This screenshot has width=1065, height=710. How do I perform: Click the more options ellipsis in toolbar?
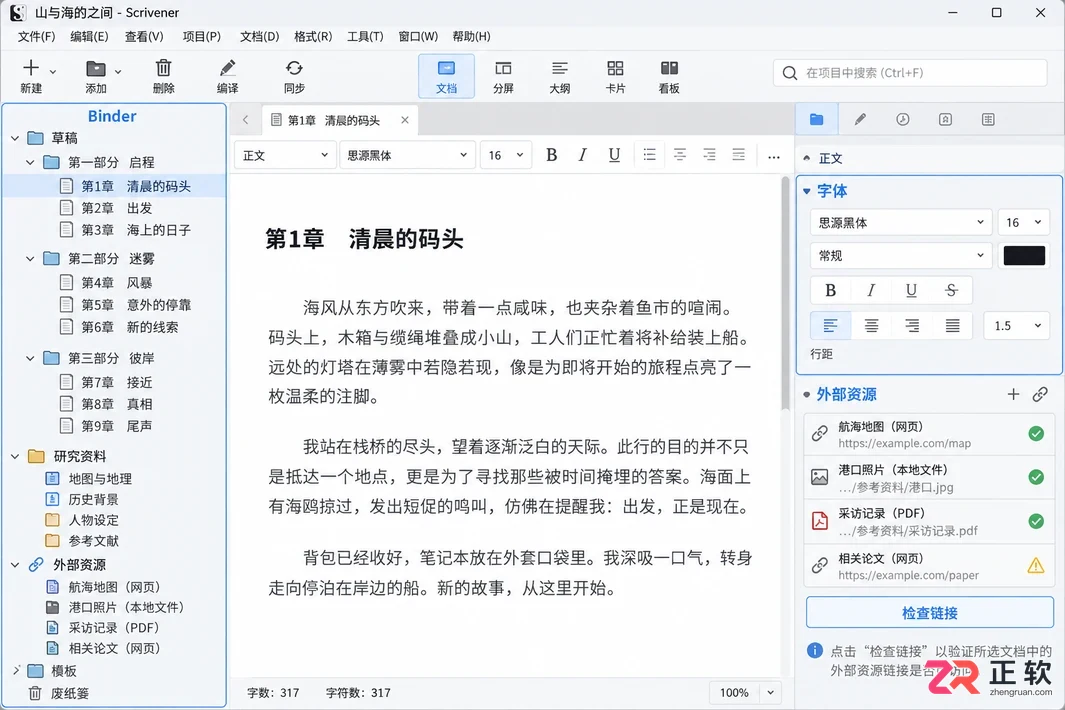tap(774, 156)
